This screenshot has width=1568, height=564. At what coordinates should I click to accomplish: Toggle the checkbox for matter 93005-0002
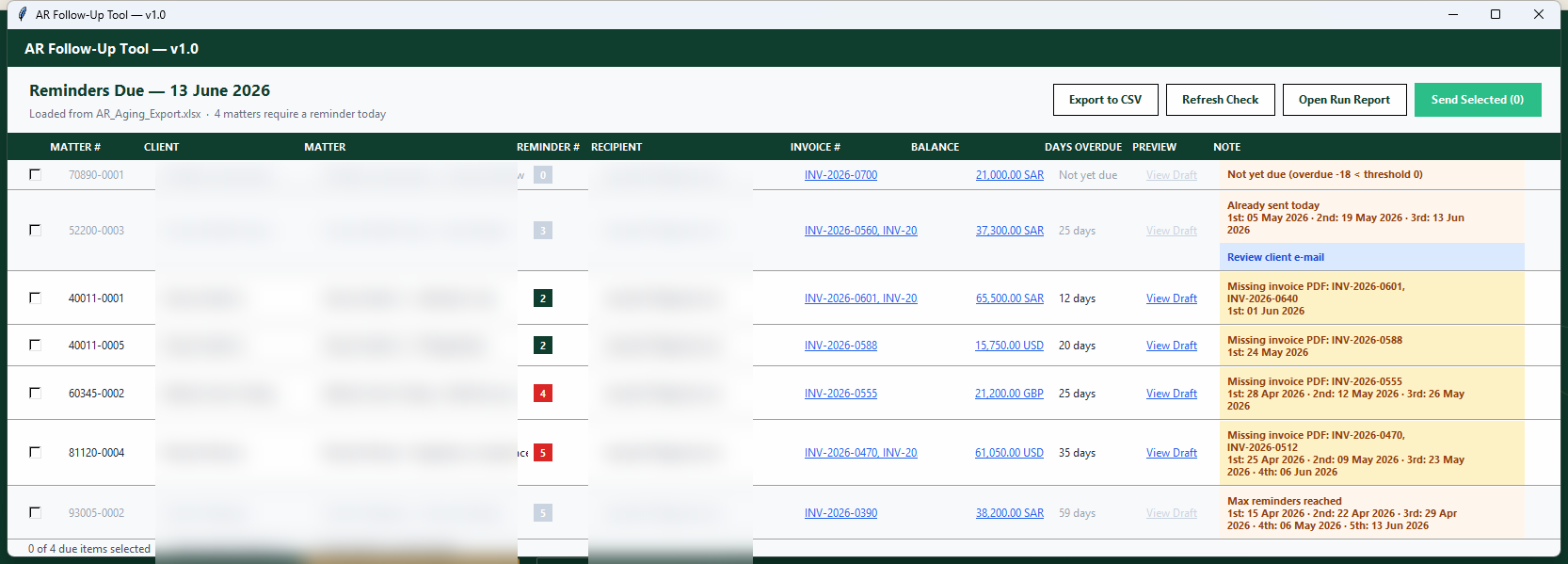tap(35, 512)
